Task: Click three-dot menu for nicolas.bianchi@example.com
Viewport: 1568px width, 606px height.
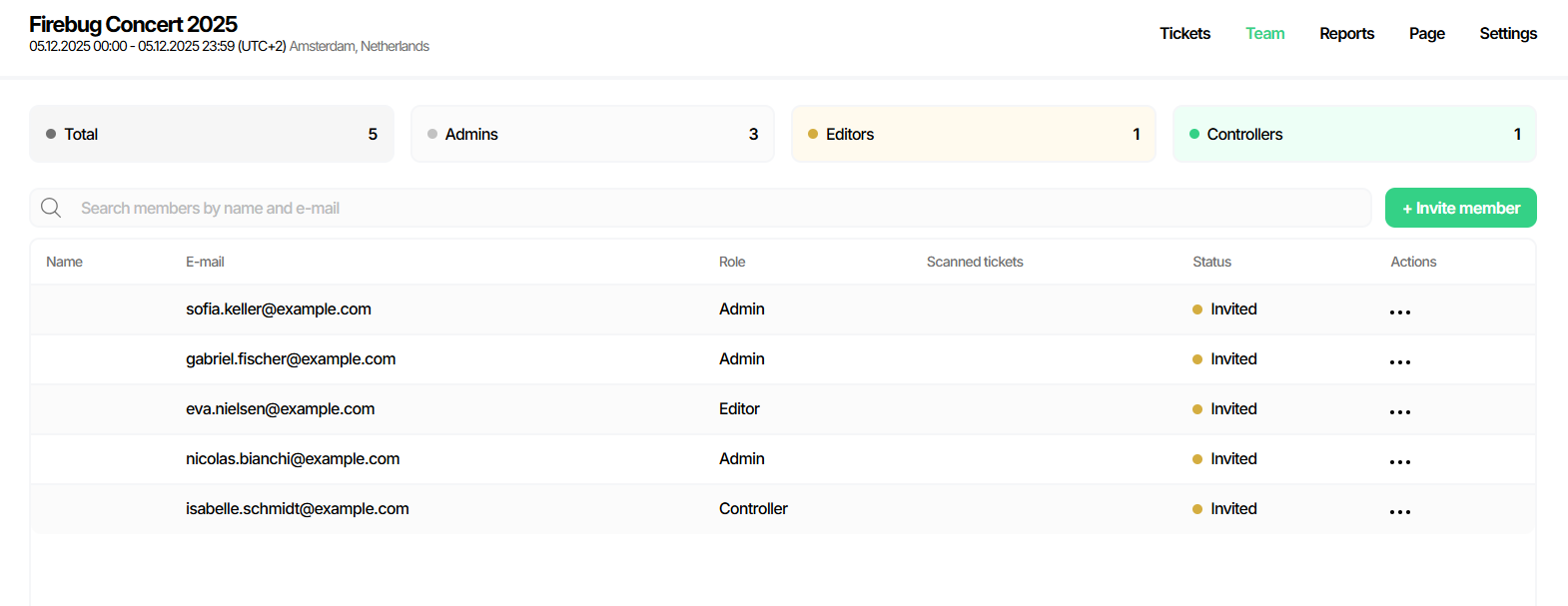Action: [x=1399, y=461]
